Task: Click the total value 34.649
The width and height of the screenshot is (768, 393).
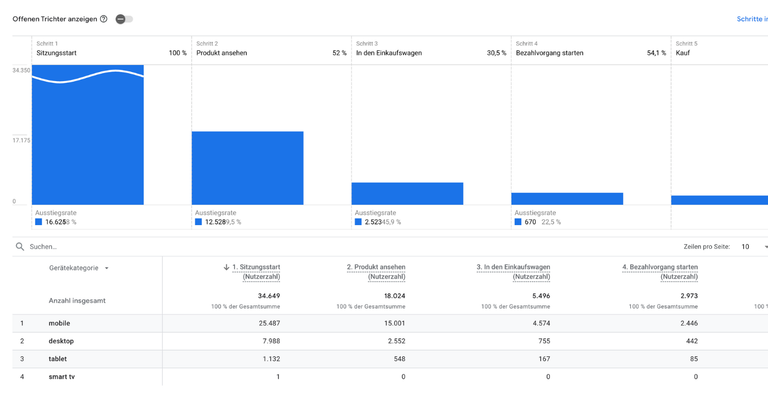Action: click(269, 296)
